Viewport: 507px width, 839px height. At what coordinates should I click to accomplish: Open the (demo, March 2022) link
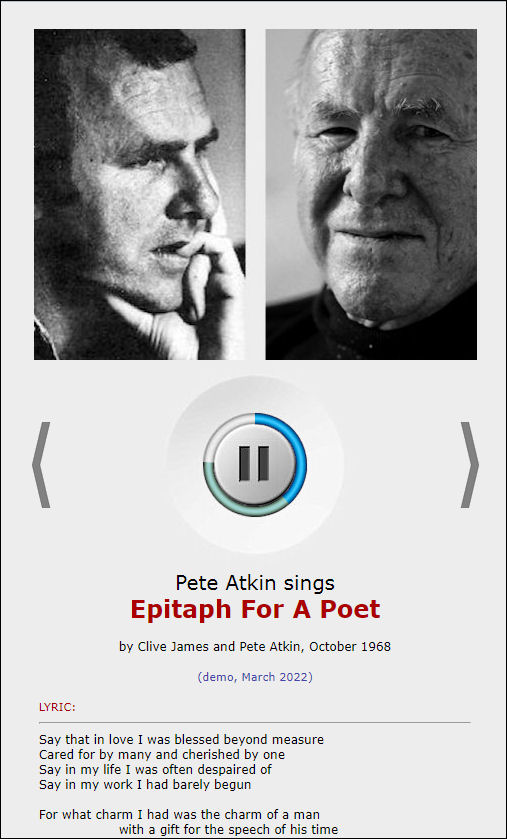tap(255, 677)
